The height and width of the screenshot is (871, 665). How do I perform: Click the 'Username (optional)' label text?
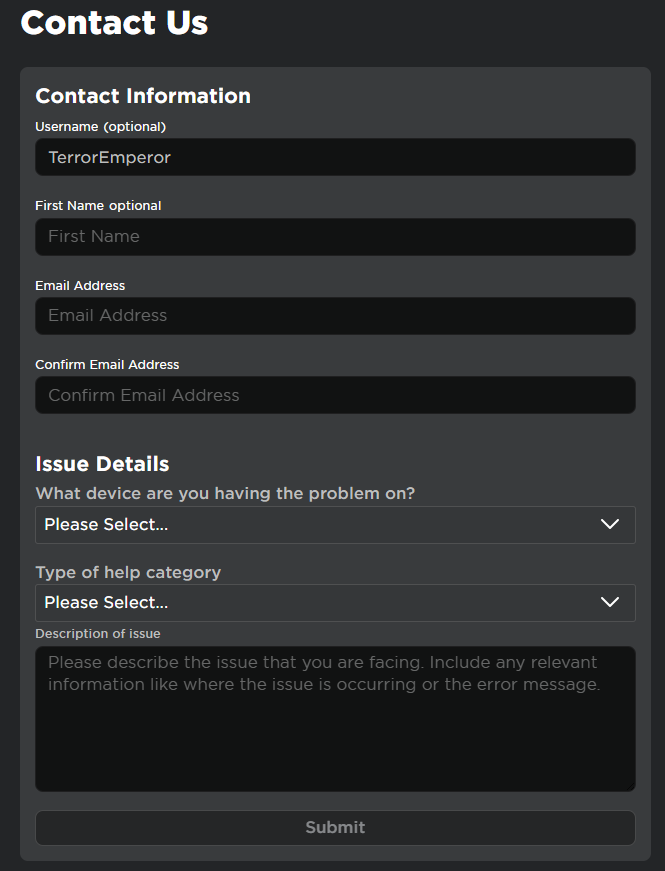[x=100, y=126]
